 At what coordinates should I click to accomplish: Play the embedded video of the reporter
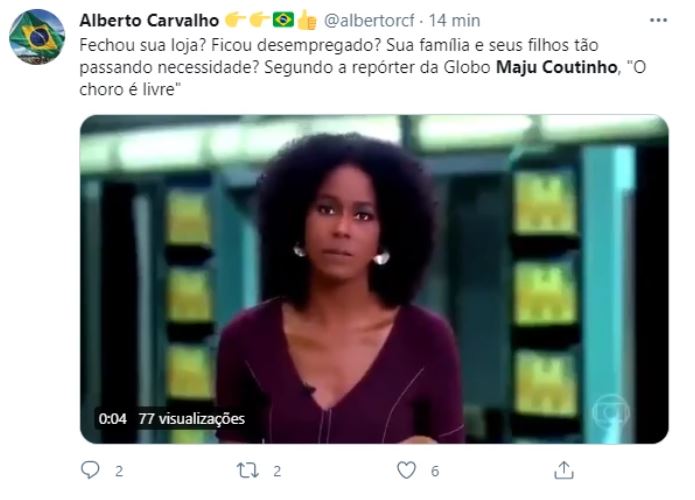pos(374,279)
